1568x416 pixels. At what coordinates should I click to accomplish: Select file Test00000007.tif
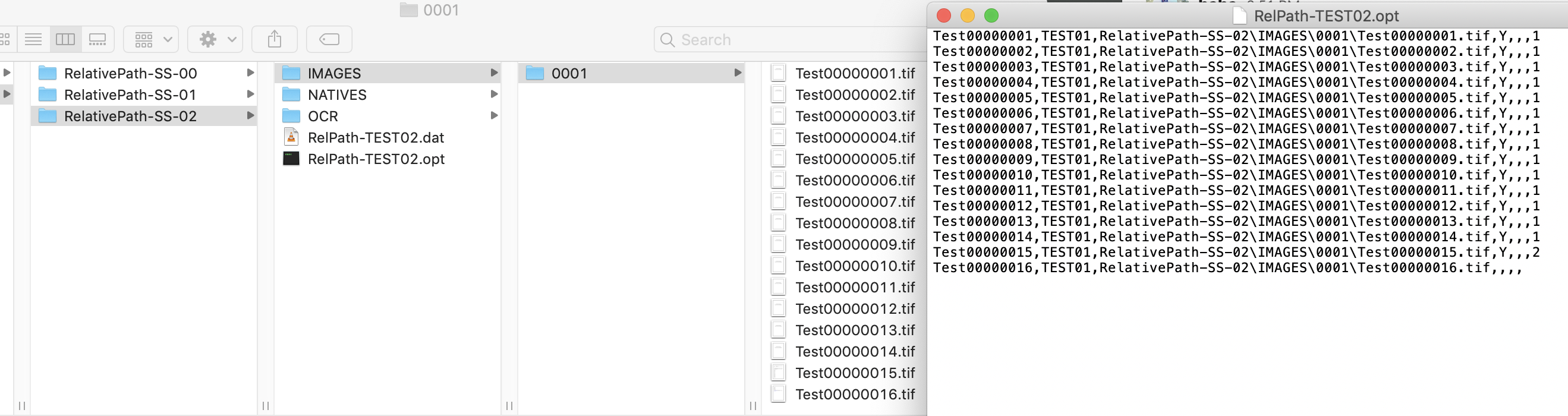[x=855, y=201]
